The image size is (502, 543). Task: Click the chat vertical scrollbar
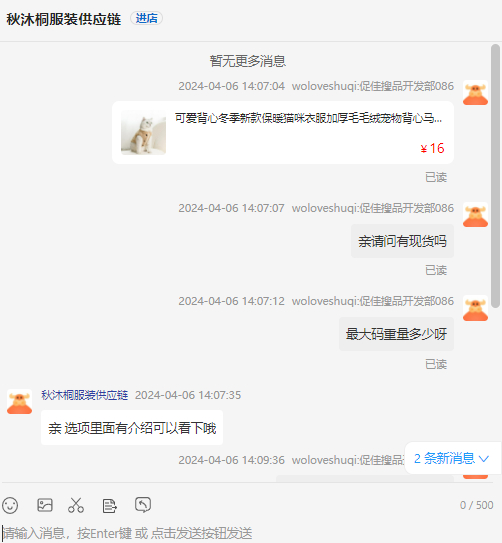tap(495, 176)
